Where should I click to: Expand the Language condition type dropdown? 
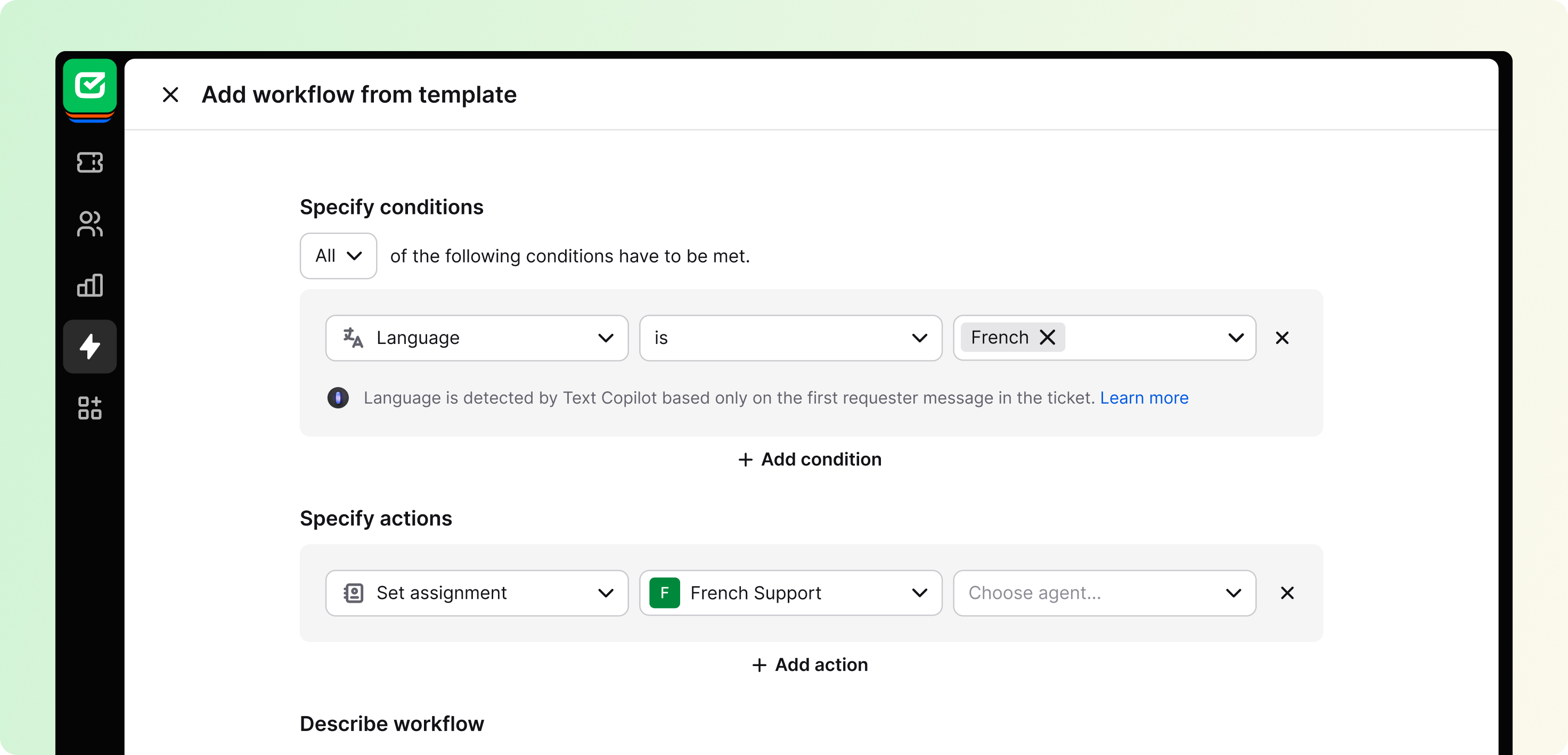coord(477,338)
